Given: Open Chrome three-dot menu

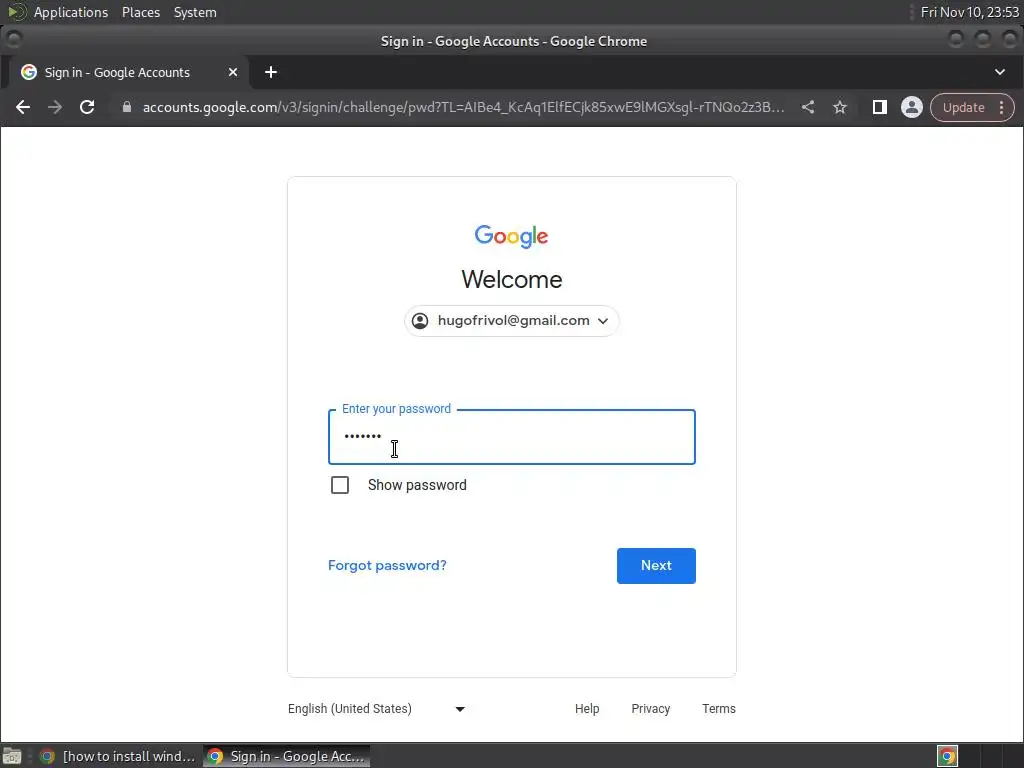Looking at the screenshot, I should 1001,107.
